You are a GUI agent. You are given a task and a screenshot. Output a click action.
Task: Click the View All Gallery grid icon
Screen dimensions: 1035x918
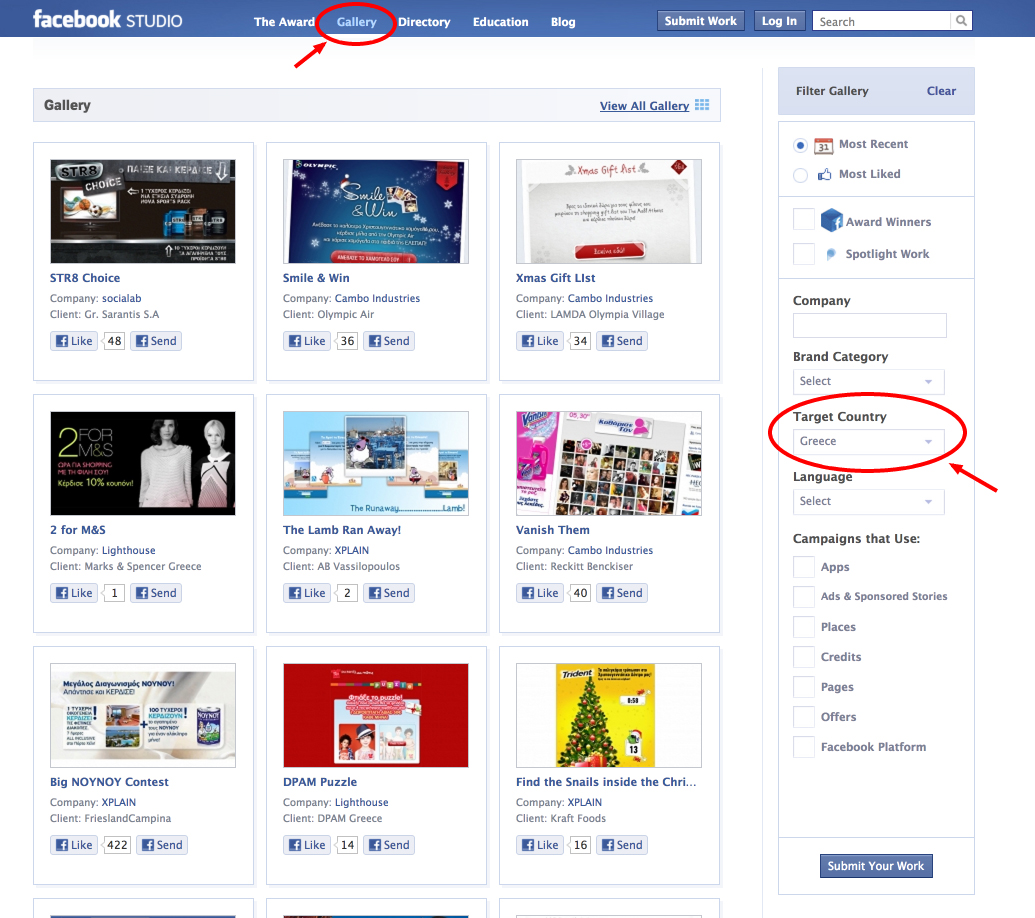[x=702, y=105]
